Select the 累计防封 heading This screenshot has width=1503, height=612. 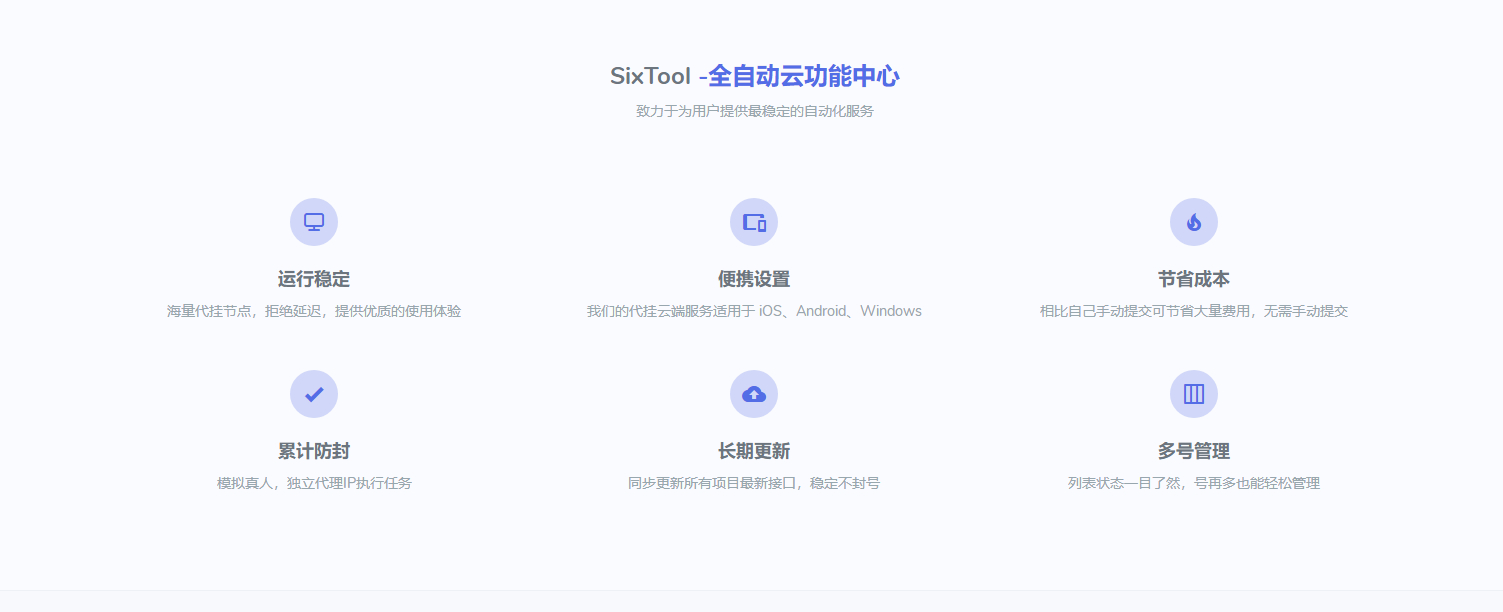[314, 451]
